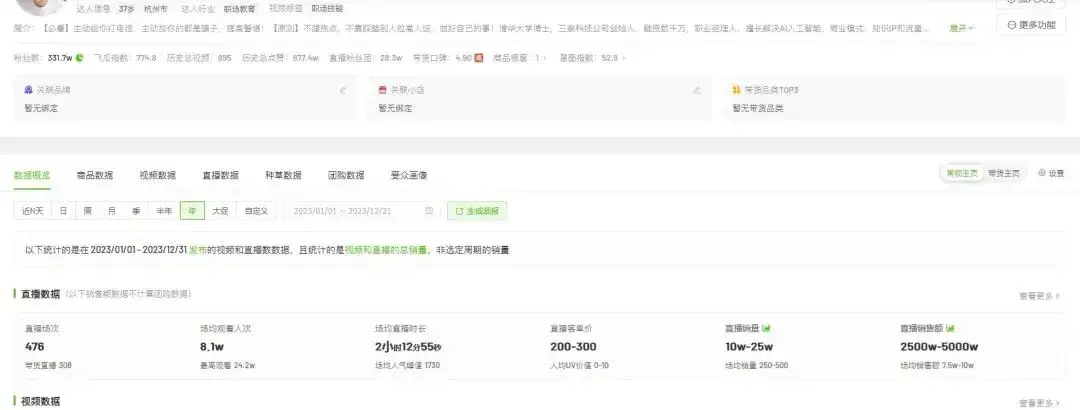Viewport: 1080px width, 410px height.
Task: Switch to 带货主页 view
Action: (x=1004, y=174)
